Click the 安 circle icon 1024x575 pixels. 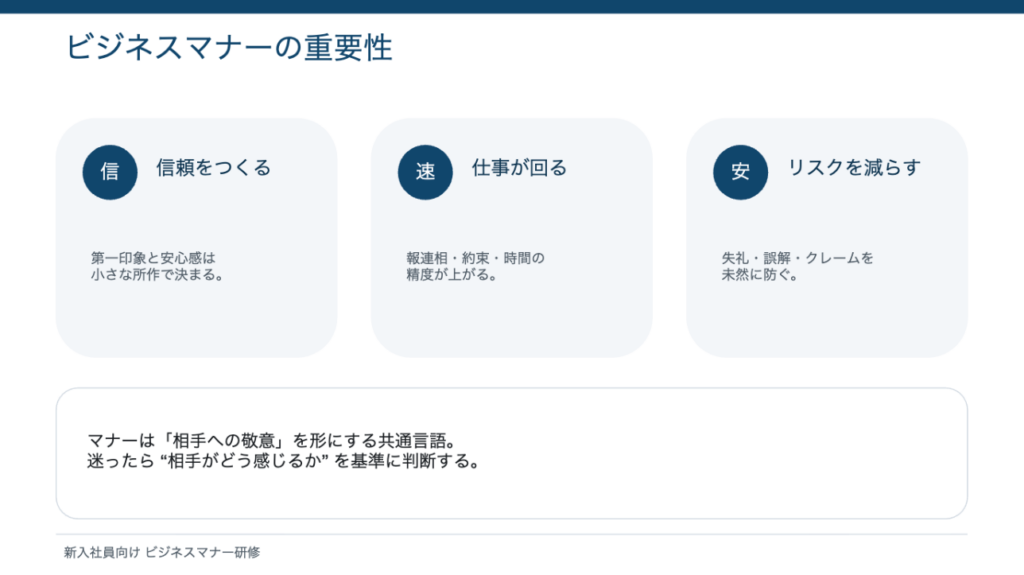[740, 171]
